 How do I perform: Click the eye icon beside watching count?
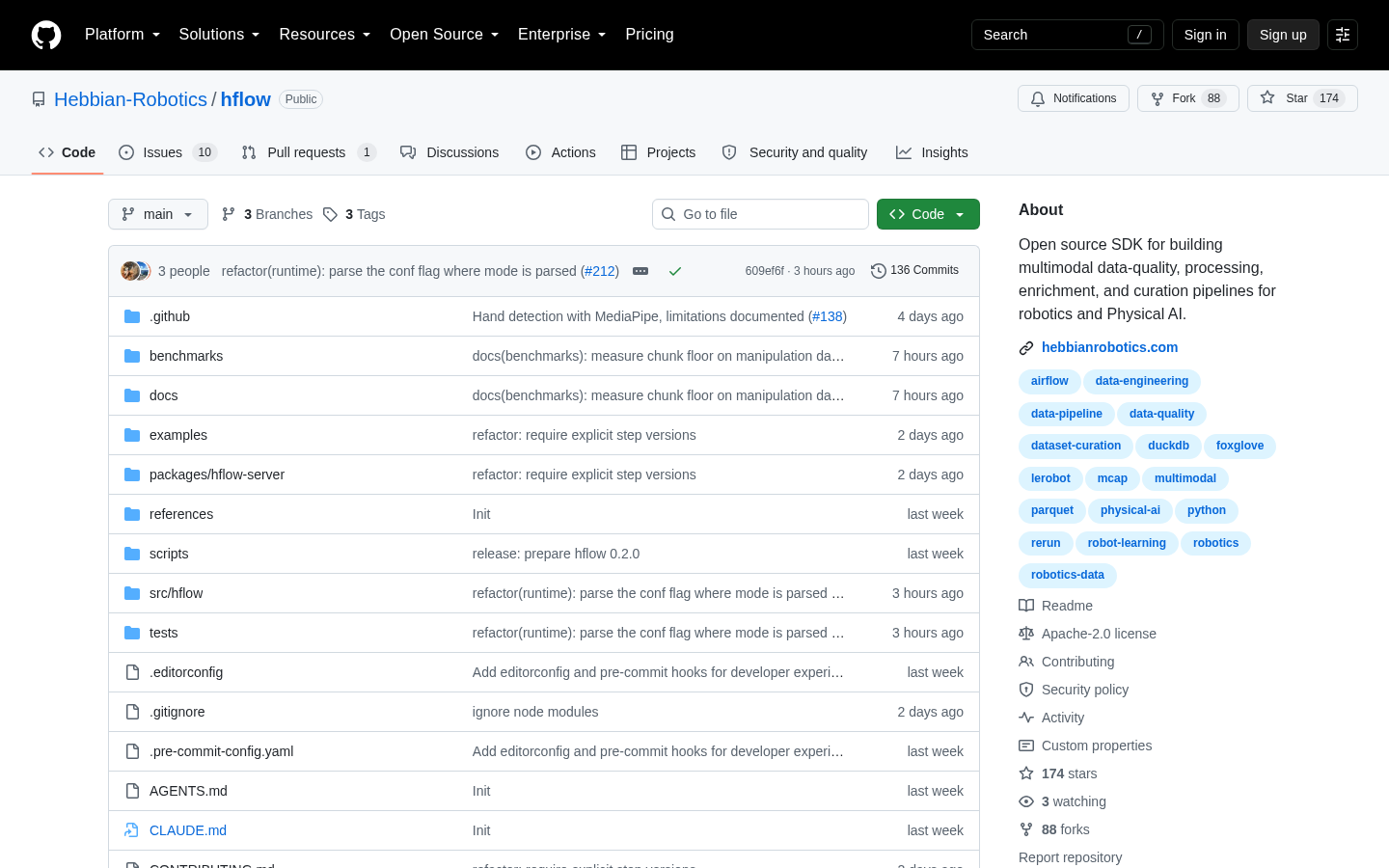(x=1026, y=801)
